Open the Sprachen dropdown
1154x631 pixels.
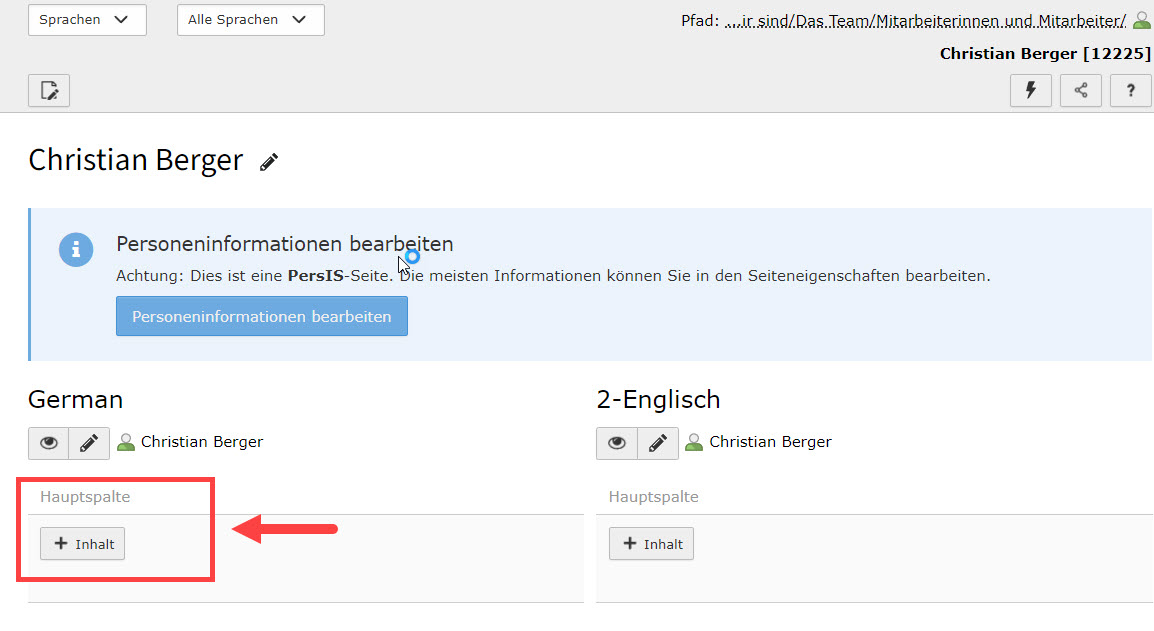tap(86, 20)
